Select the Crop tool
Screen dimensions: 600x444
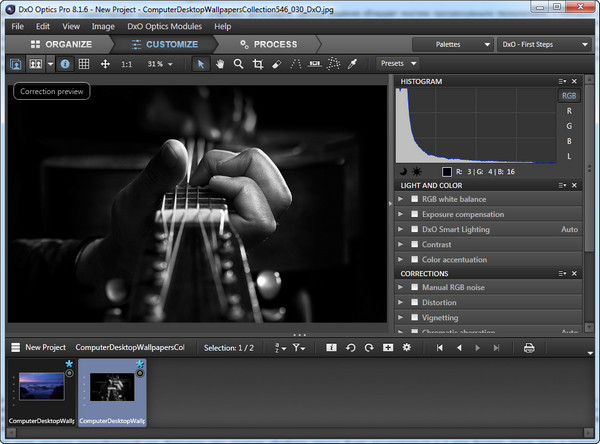(x=258, y=64)
